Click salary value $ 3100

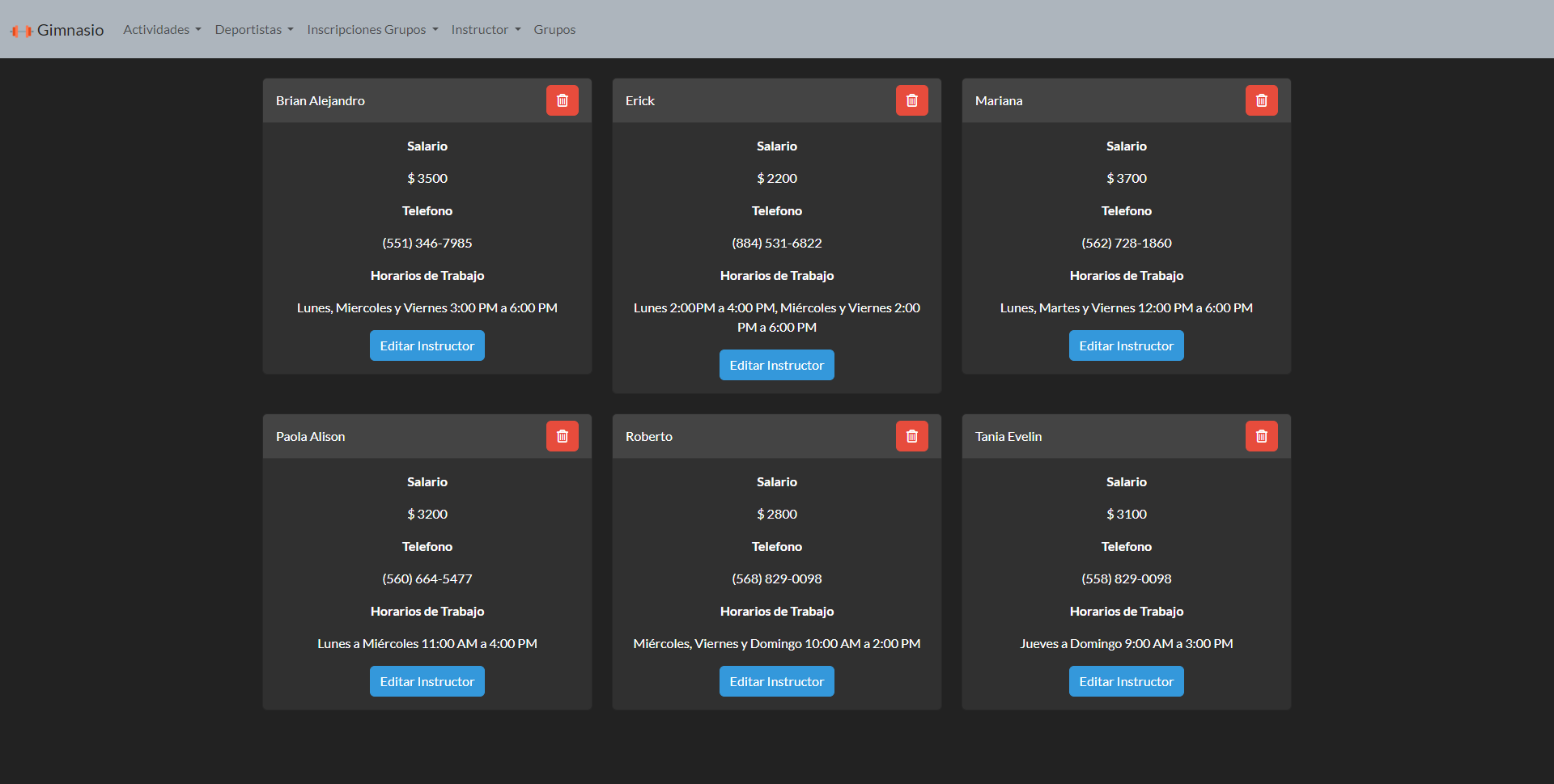point(1127,514)
